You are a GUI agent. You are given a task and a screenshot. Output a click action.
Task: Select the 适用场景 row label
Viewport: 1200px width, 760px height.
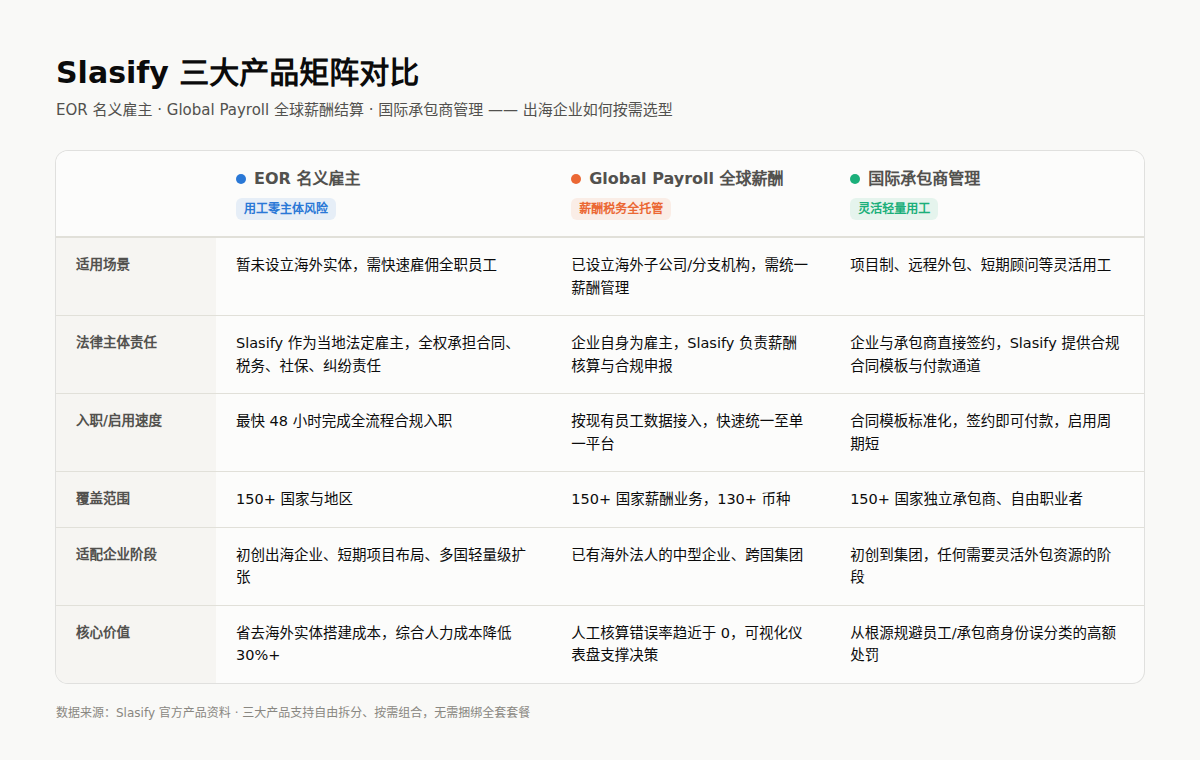coord(103,265)
